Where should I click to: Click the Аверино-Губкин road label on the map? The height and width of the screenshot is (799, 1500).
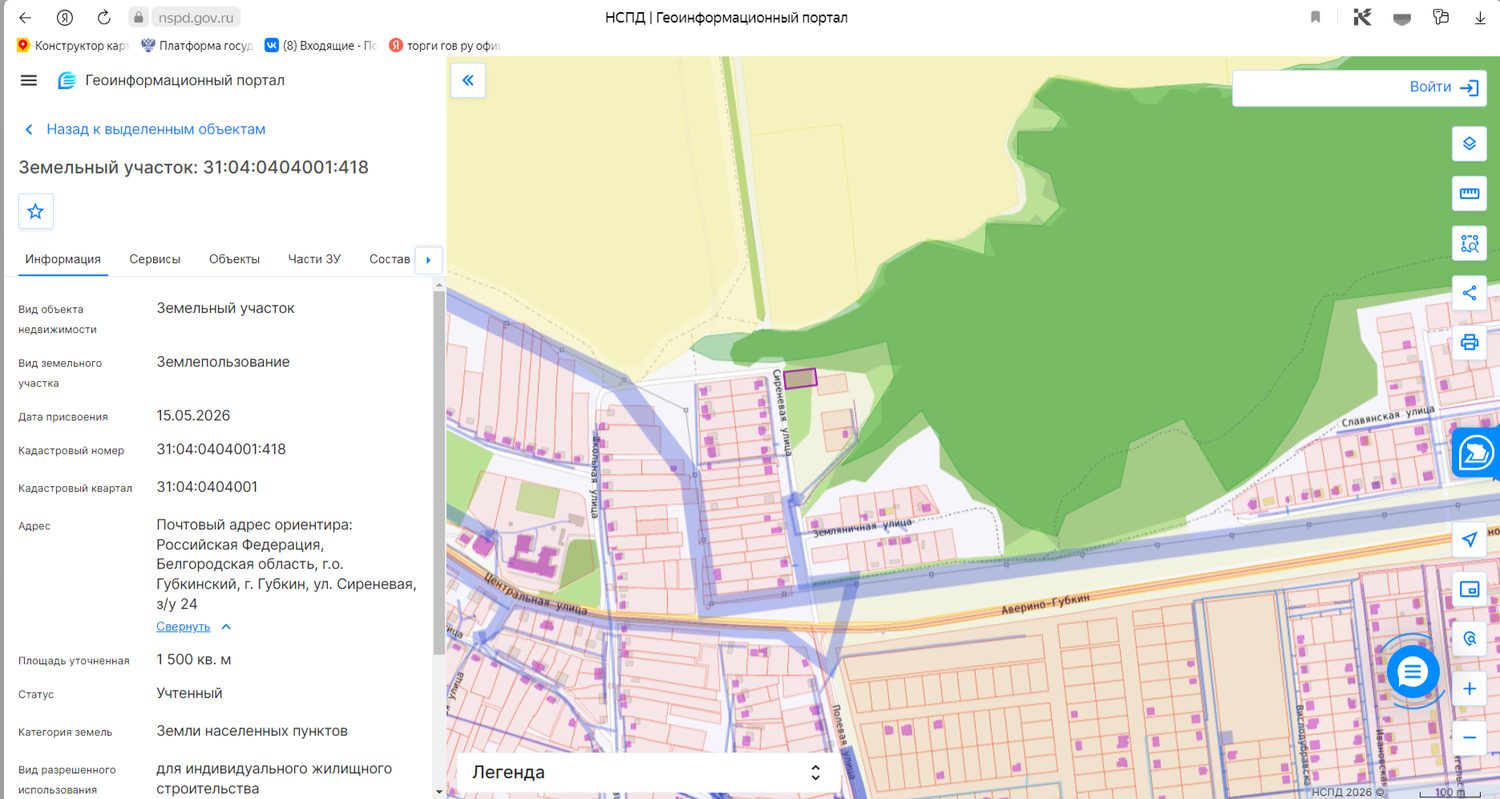1044,604
